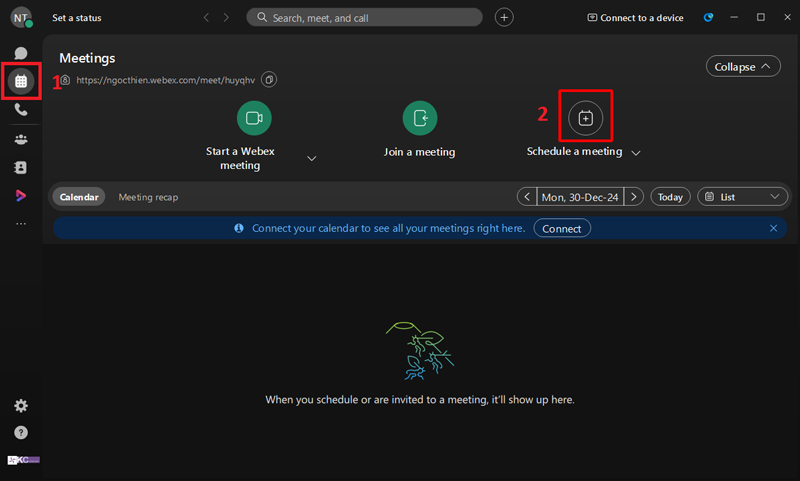Open Settings gear icon
The height and width of the screenshot is (481, 800).
pos(21,406)
